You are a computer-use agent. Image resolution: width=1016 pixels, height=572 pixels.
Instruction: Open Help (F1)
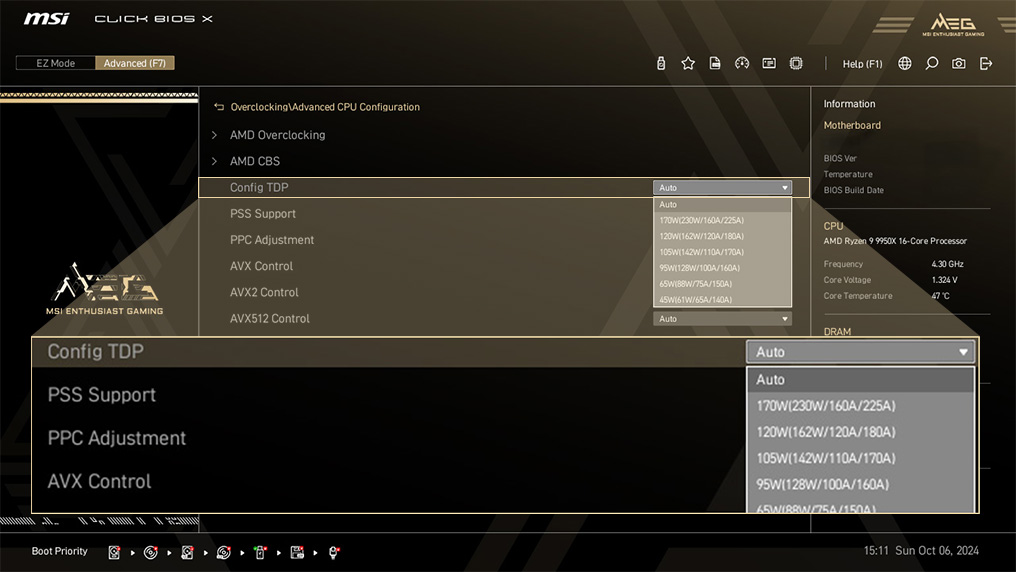click(x=862, y=63)
